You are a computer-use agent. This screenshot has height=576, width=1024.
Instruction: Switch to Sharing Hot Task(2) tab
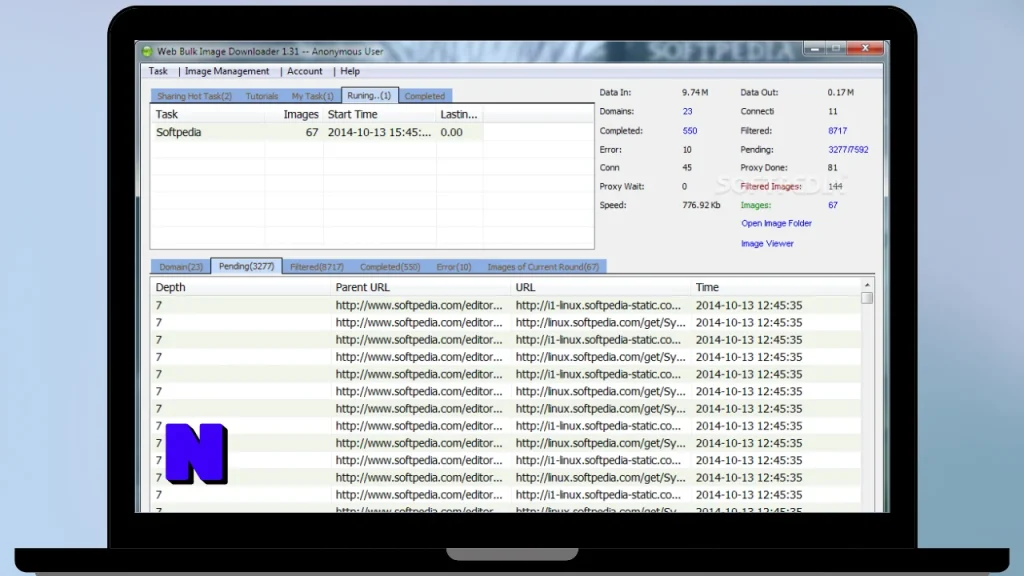point(194,96)
